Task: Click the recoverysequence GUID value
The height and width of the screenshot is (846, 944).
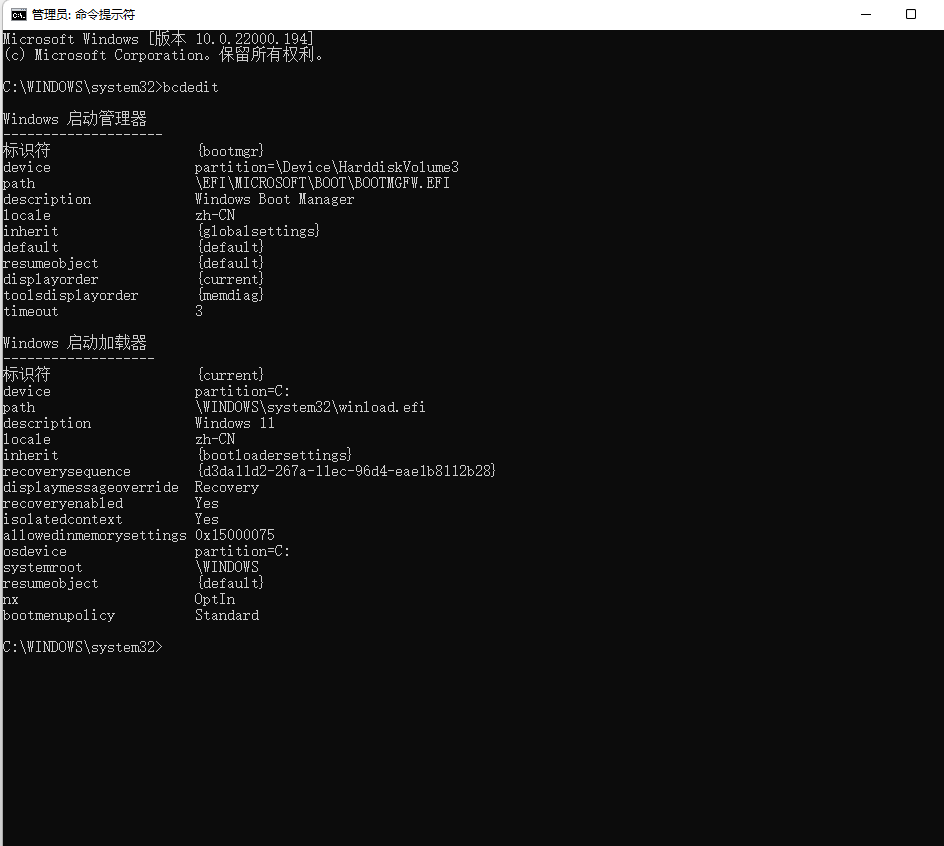Action: (x=347, y=471)
